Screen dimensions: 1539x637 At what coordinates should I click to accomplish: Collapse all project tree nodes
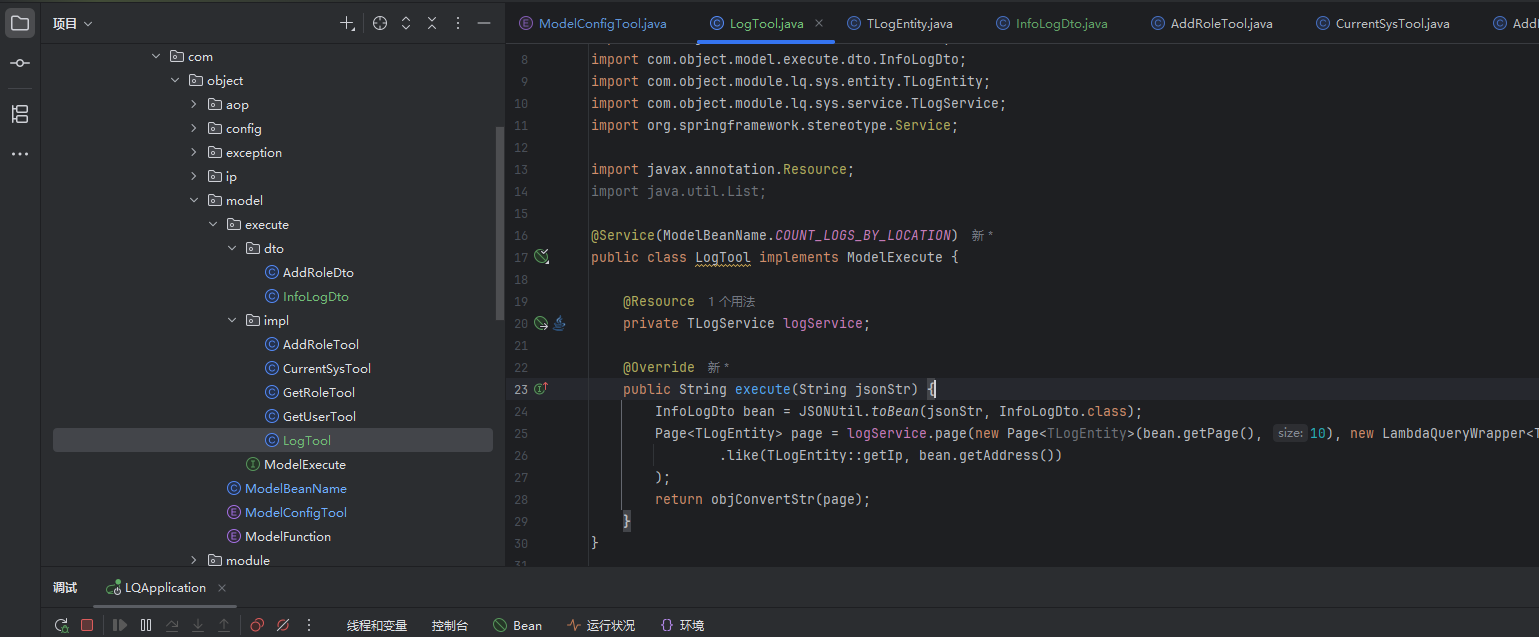(x=432, y=23)
